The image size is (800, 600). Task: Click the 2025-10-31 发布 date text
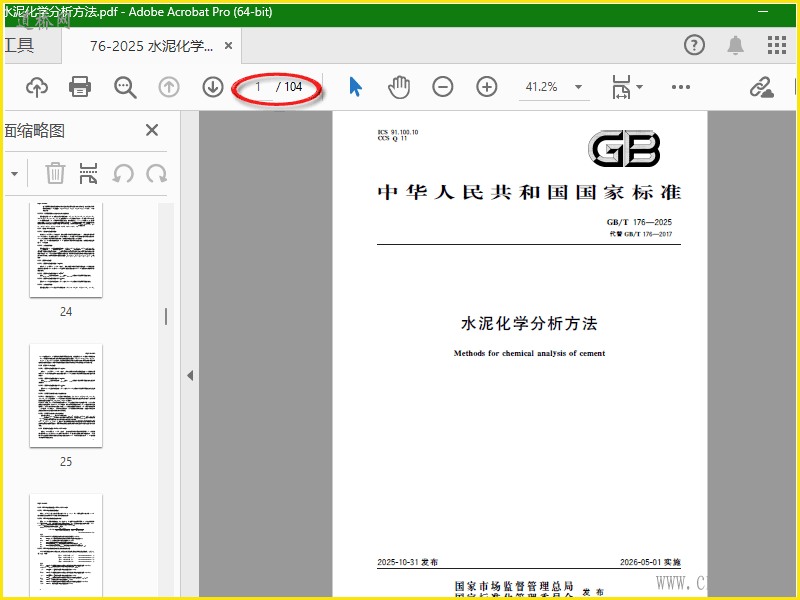pyautogui.click(x=407, y=562)
